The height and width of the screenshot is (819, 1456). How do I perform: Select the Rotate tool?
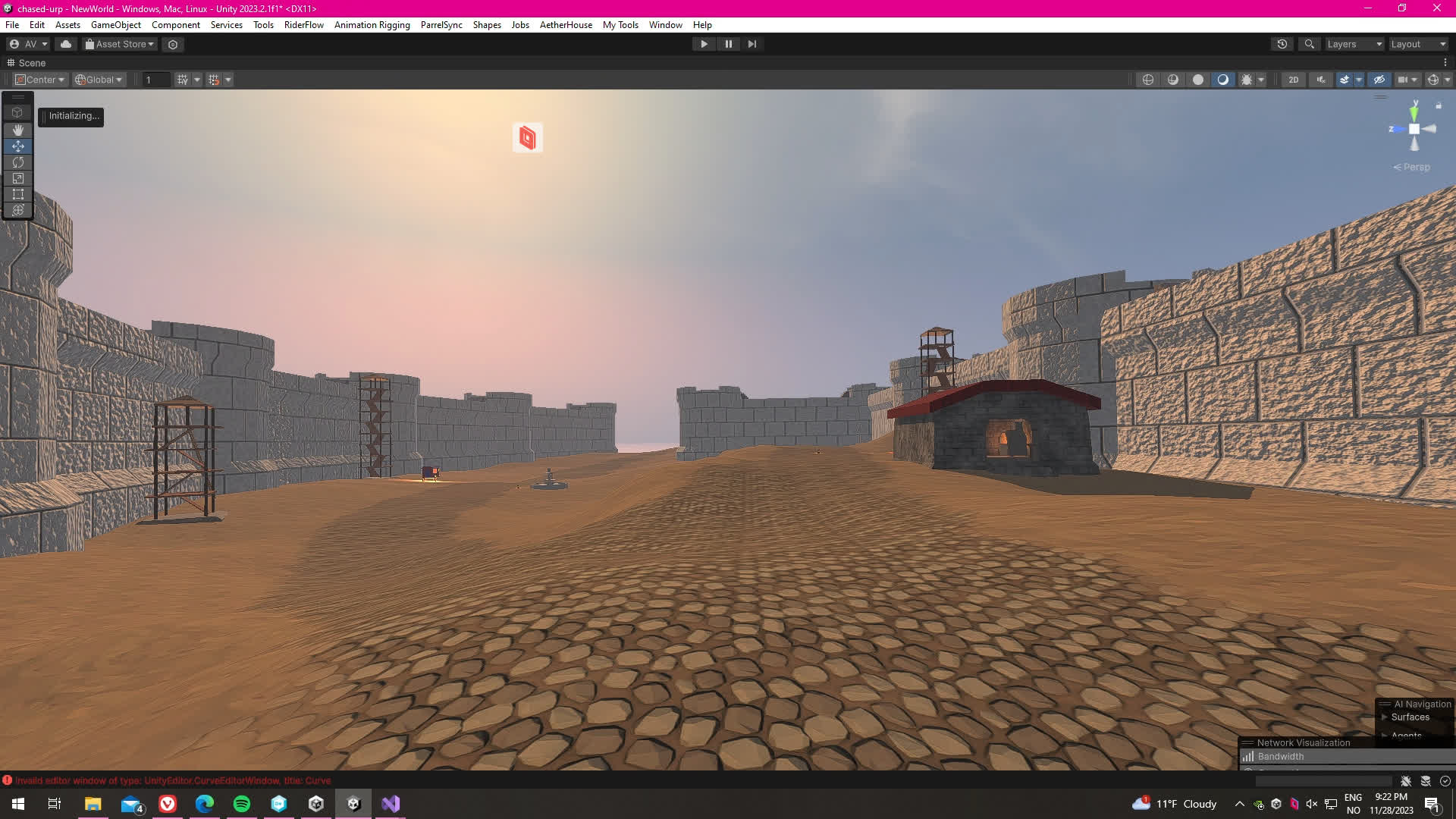[x=17, y=162]
